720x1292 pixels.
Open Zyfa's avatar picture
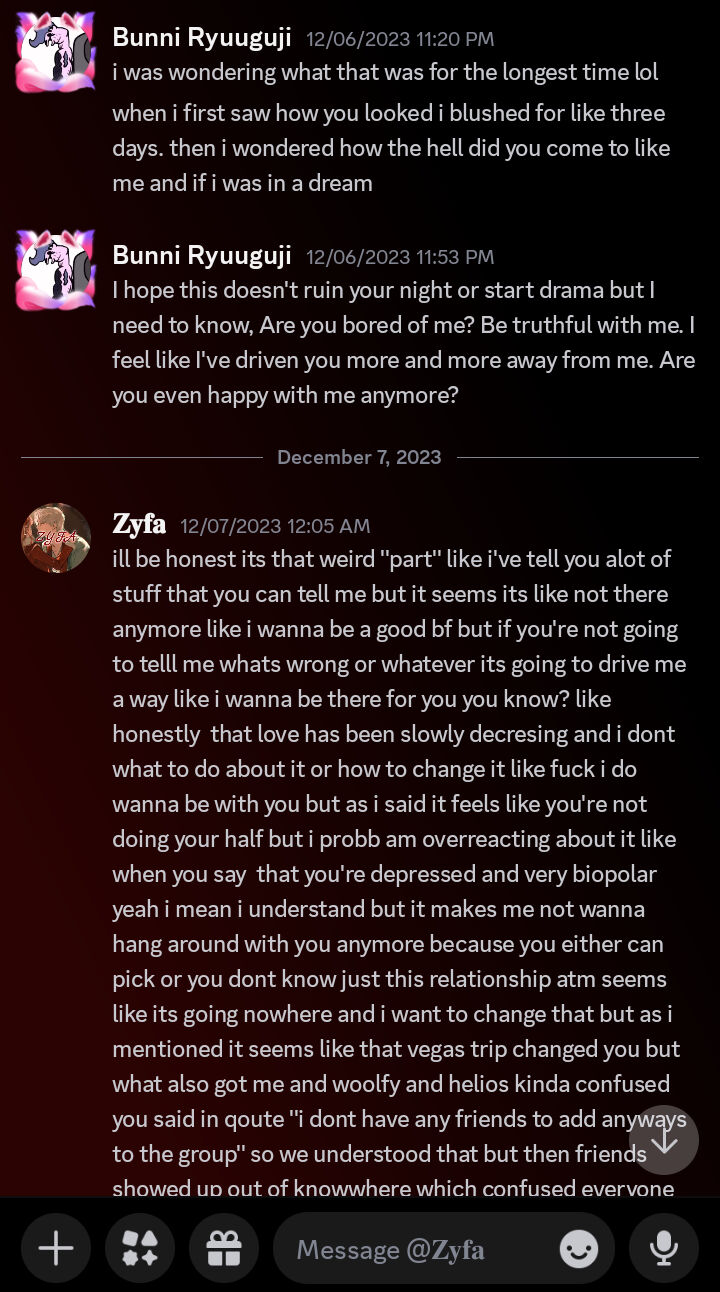(x=56, y=538)
